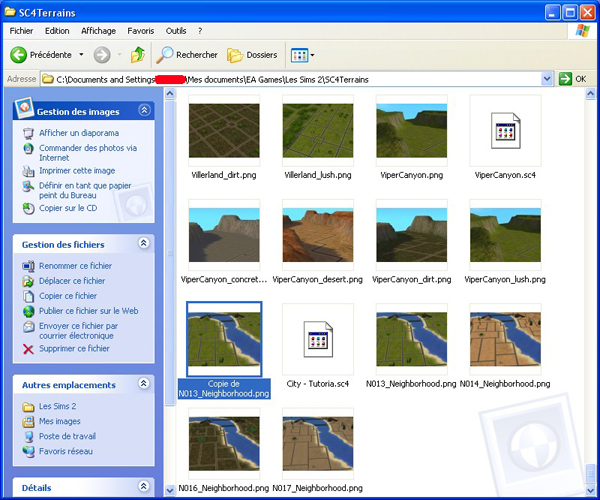Select the Villerland_lush.png thumbnail
This screenshot has width=600, height=500.
click(x=318, y=130)
